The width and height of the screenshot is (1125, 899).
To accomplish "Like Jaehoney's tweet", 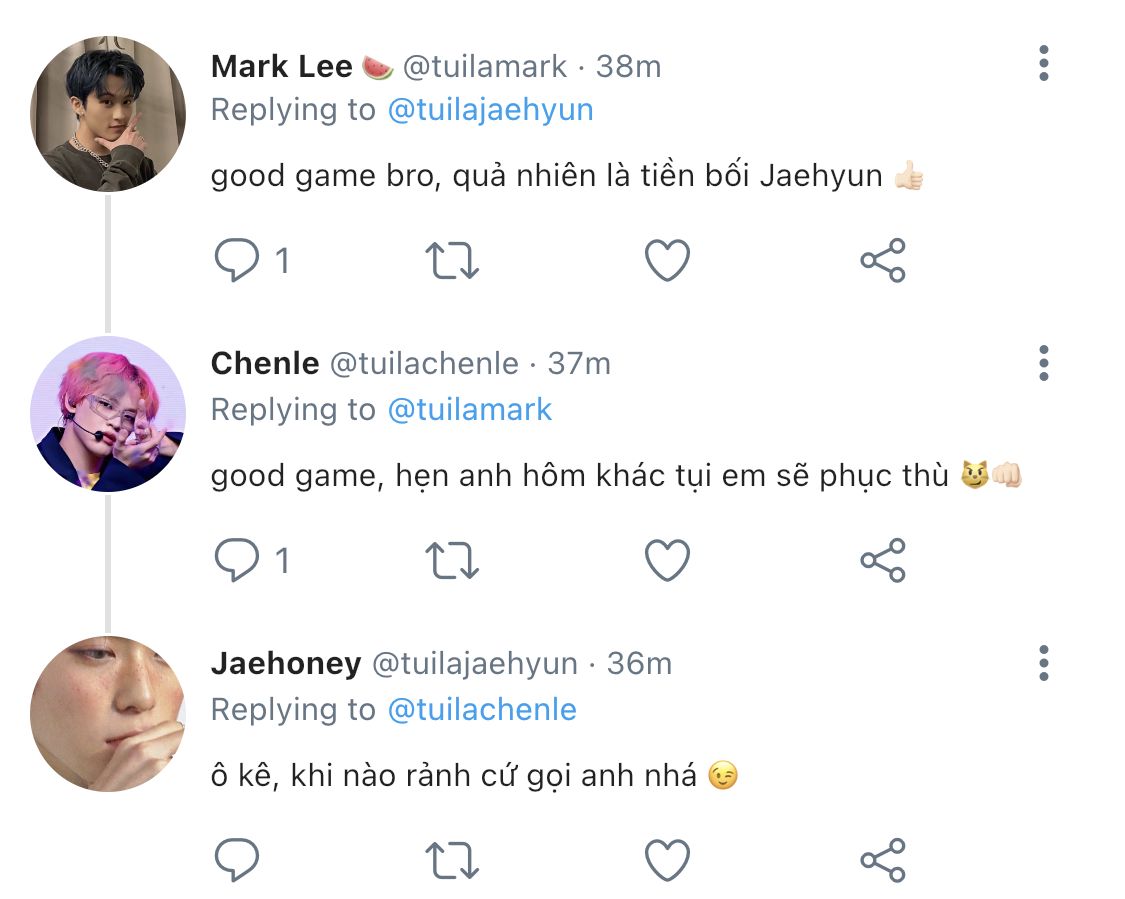I will [x=667, y=860].
